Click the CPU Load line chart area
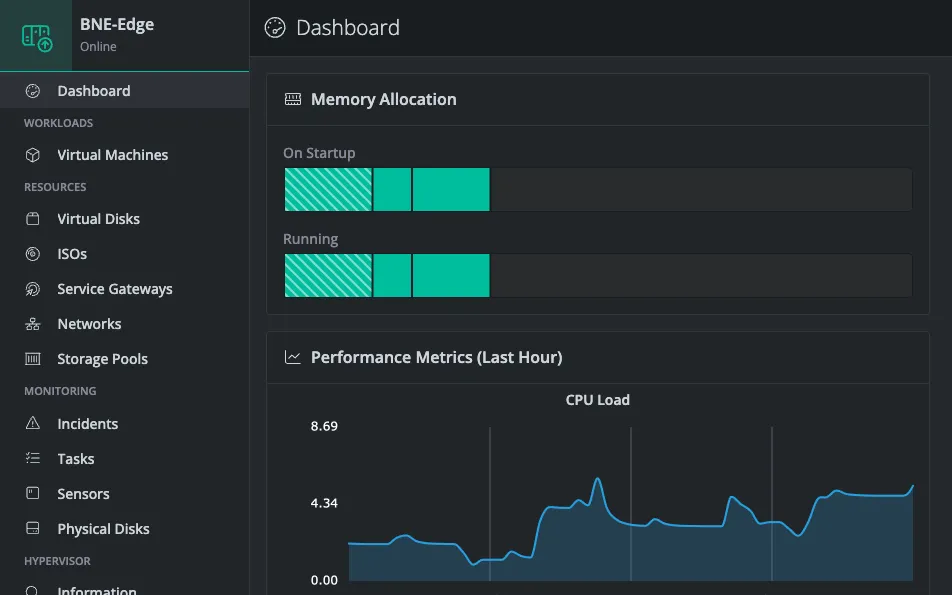Image resolution: width=952 pixels, height=595 pixels. click(x=630, y=504)
